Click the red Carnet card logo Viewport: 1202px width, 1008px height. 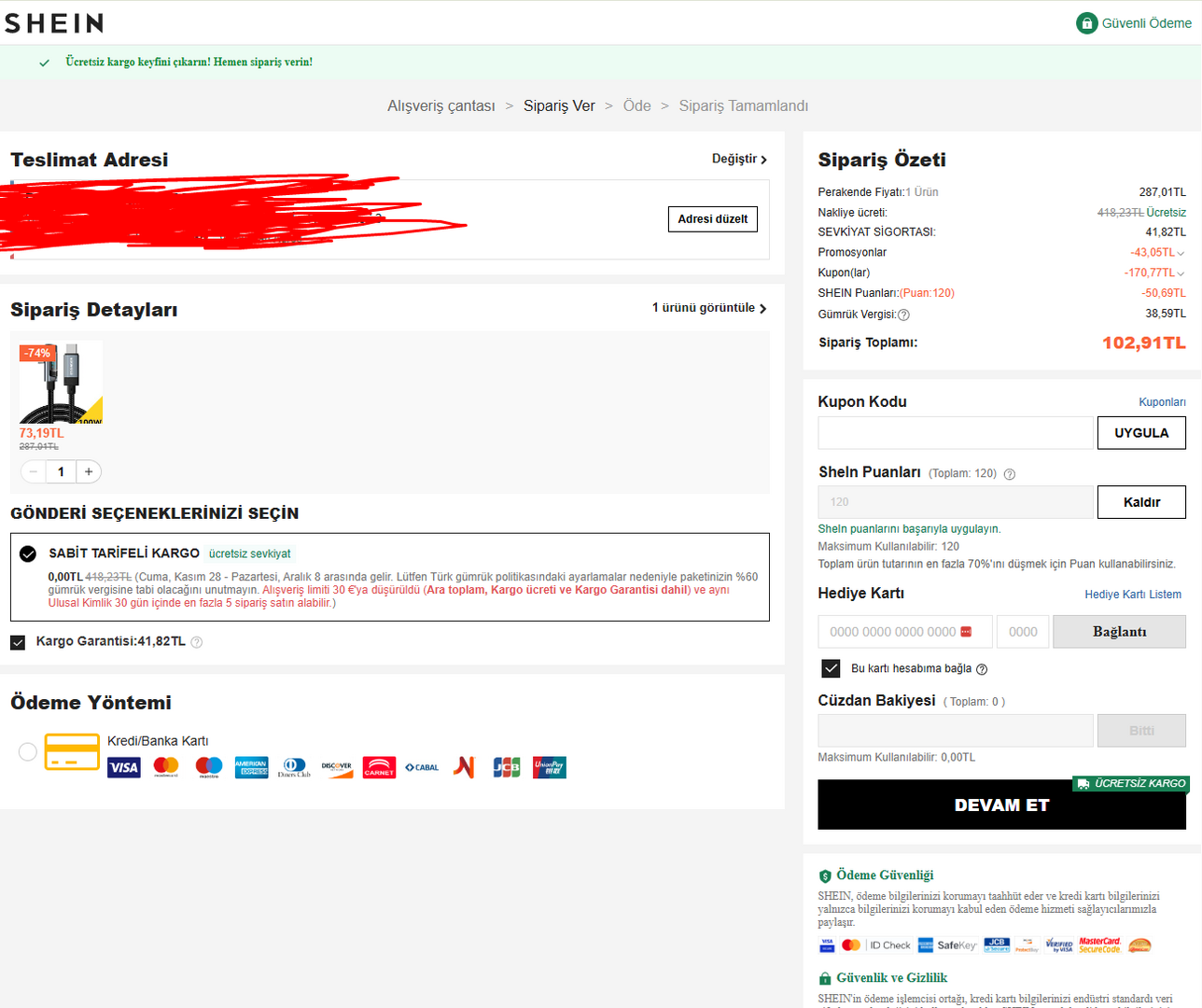pos(379,767)
